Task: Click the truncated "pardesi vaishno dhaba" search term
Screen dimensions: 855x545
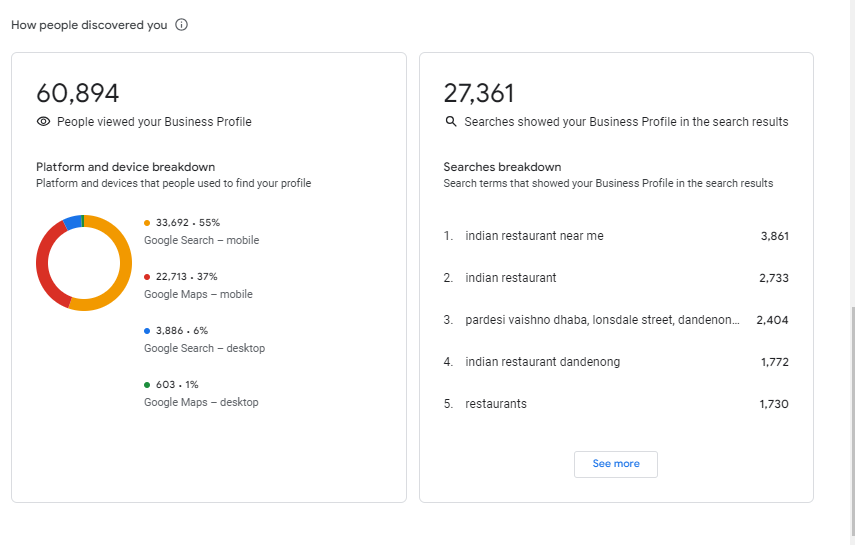Action: coord(602,320)
